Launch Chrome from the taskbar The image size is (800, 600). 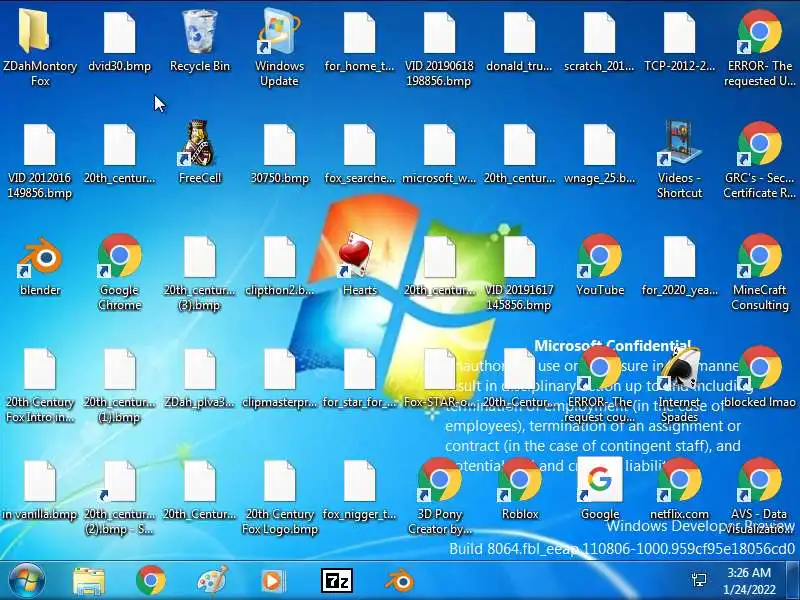pyautogui.click(x=151, y=581)
